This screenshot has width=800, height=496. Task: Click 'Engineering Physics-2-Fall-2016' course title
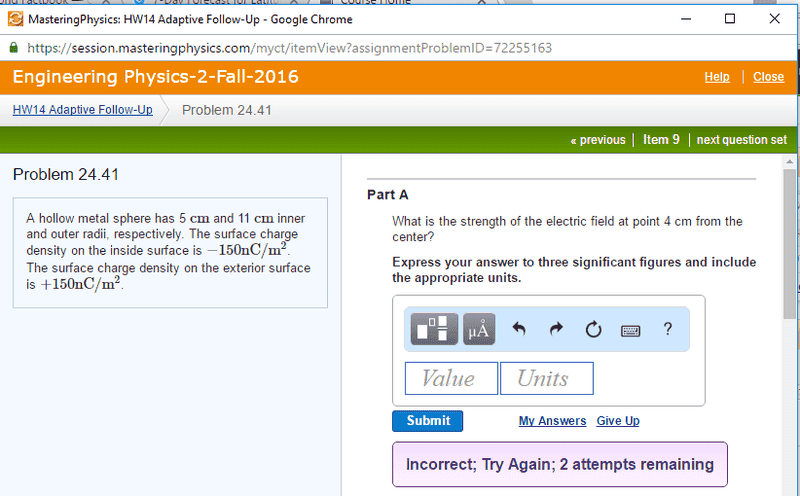(x=156, y=77)
